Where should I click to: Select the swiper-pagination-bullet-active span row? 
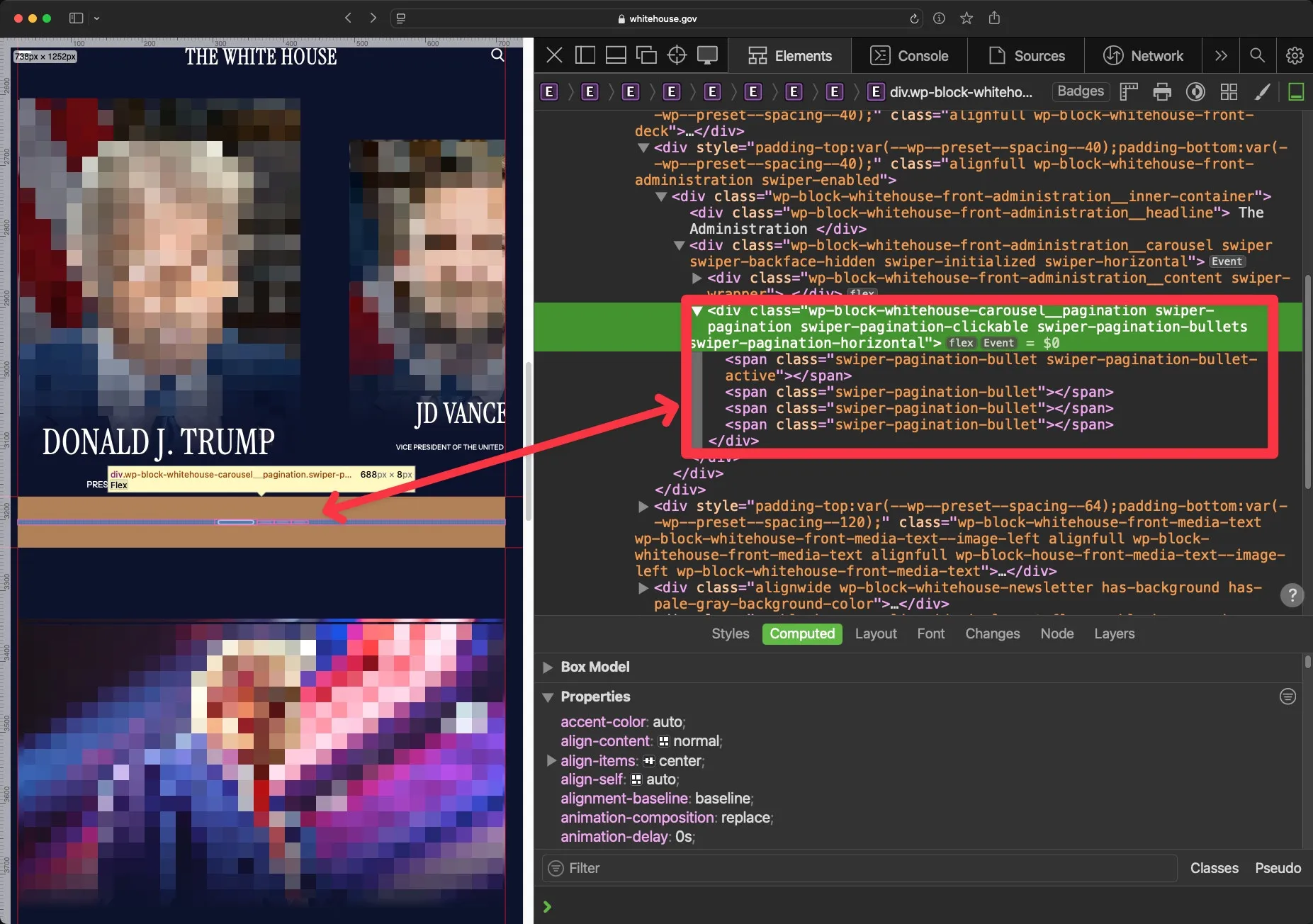(991, 367)
